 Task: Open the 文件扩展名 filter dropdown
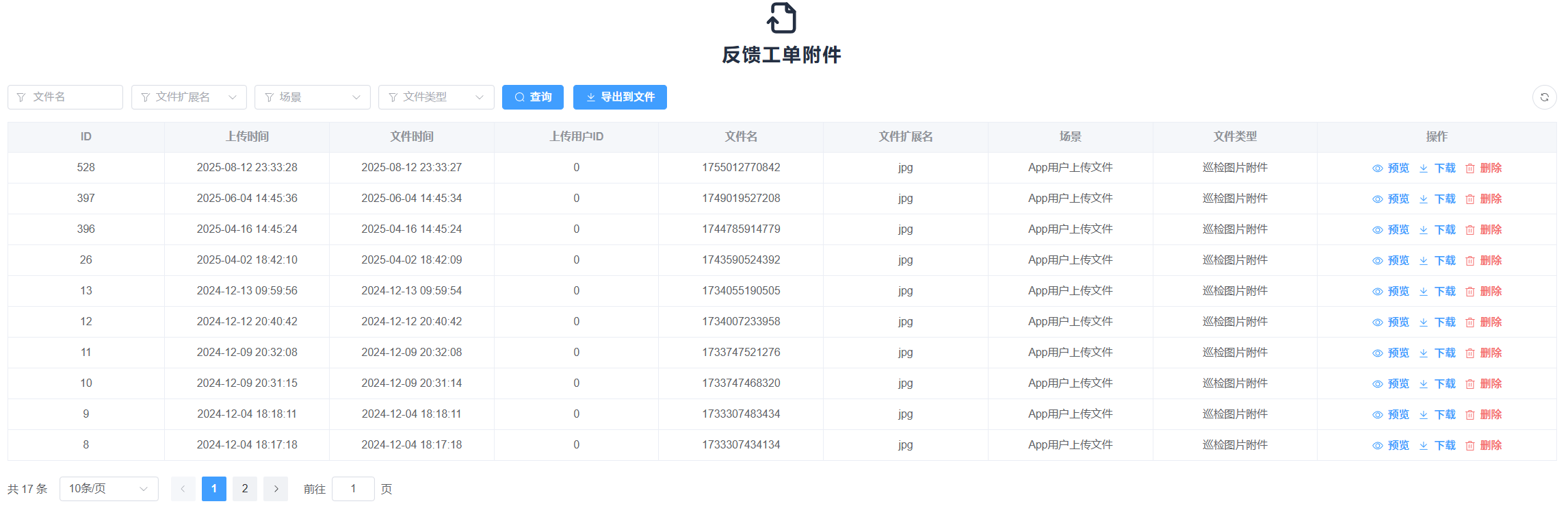point(189,97)
